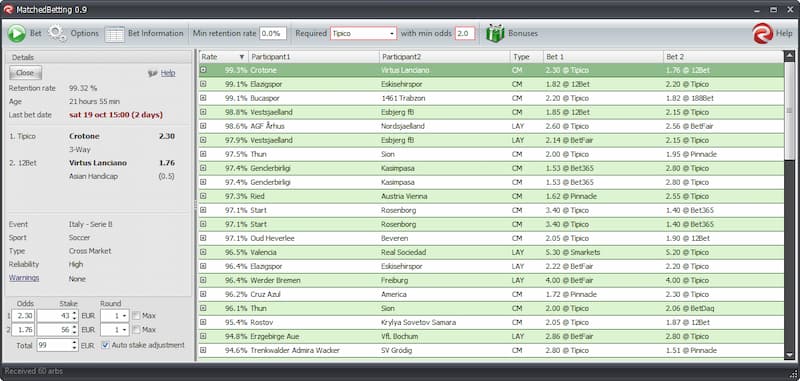Expand the 99.1% Elazigspor row
Viewport: 800px width, 381px height.
[x=203, y=84]
